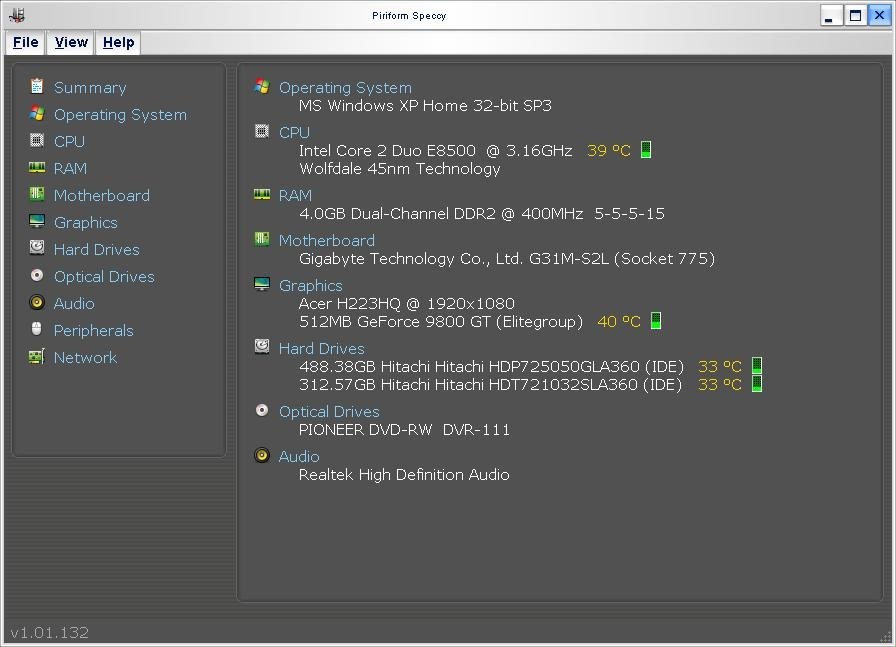Click the CPU chip icon in main panel
This screenshot has height=647, width=896.
(x=262, y=131)
